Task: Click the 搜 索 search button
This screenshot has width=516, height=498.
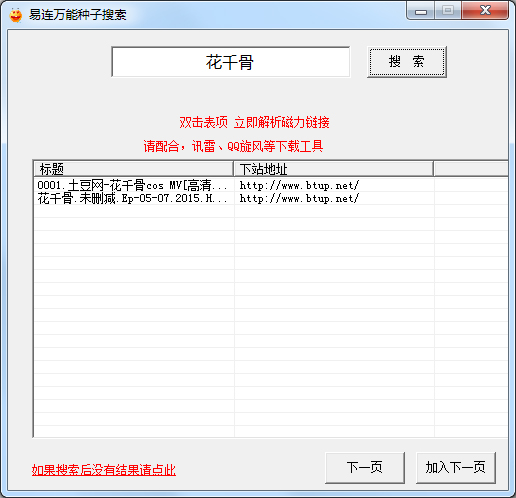Action: (x=407, y=62)
